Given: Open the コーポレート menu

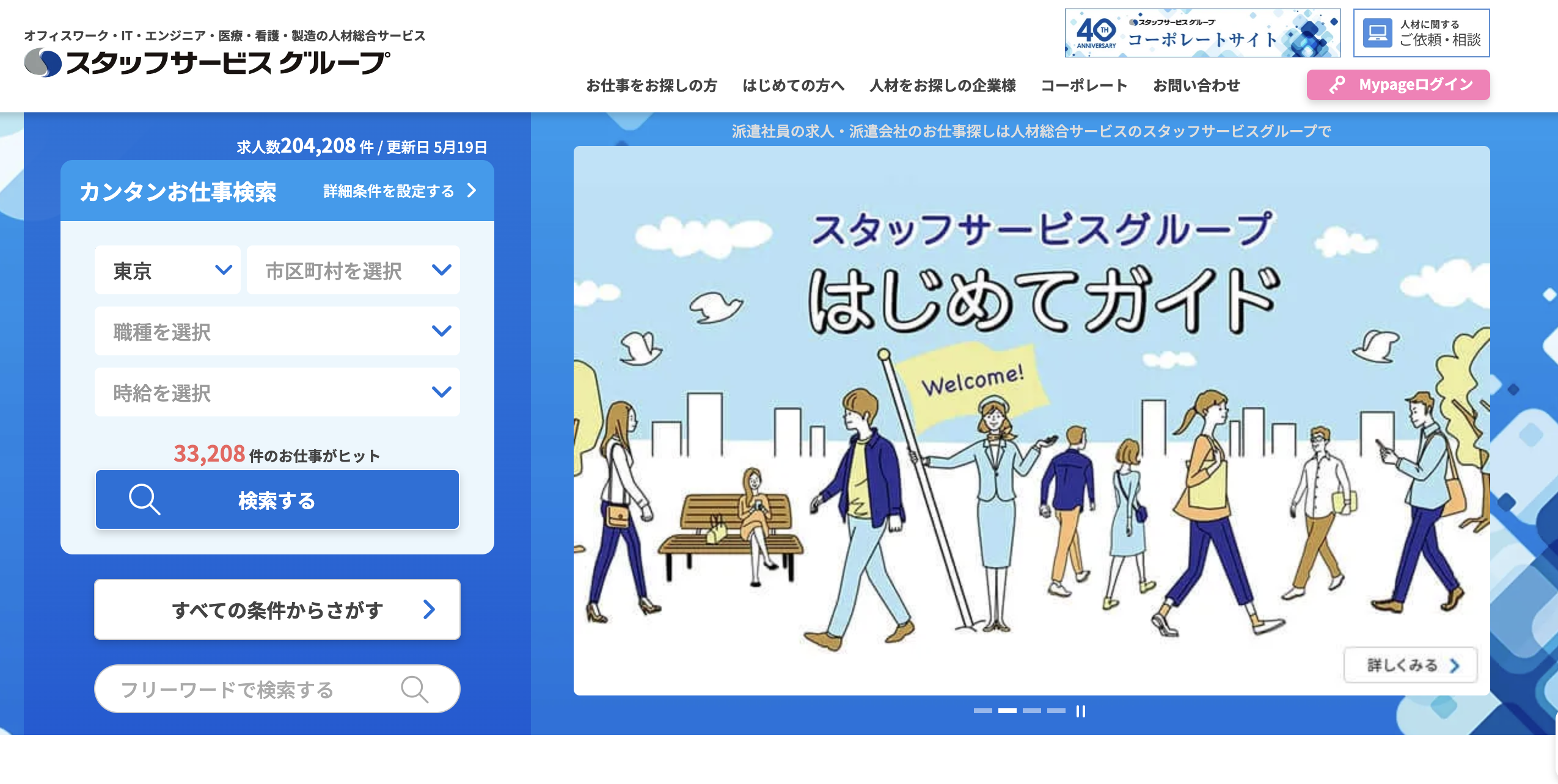Looking at the screenshot, I should [1084, 85].
